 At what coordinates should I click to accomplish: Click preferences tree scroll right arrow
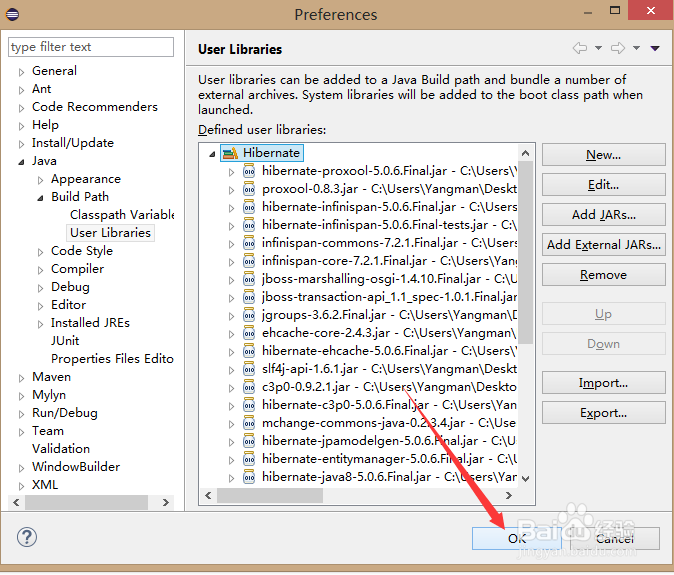165,502
